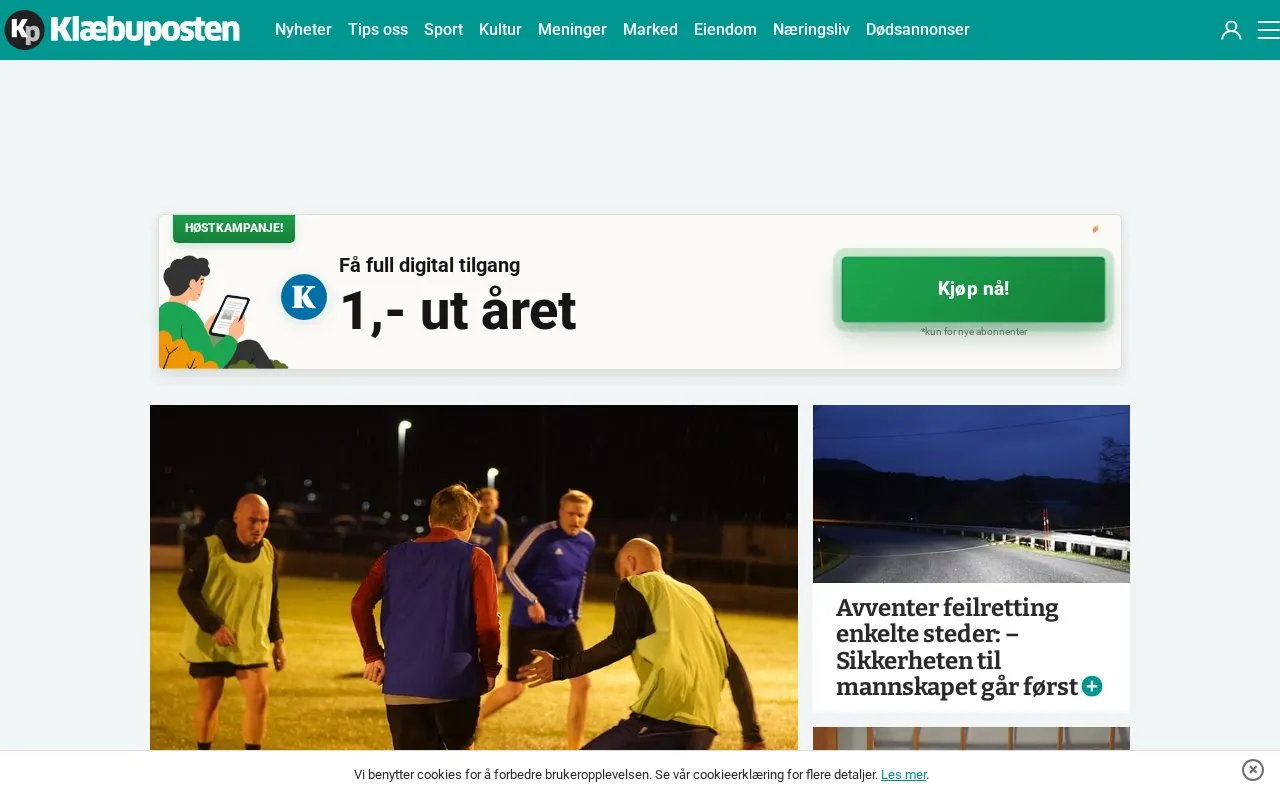Open the Kultur section
This screenshot has height=800, width=1280.
(500, 30)
